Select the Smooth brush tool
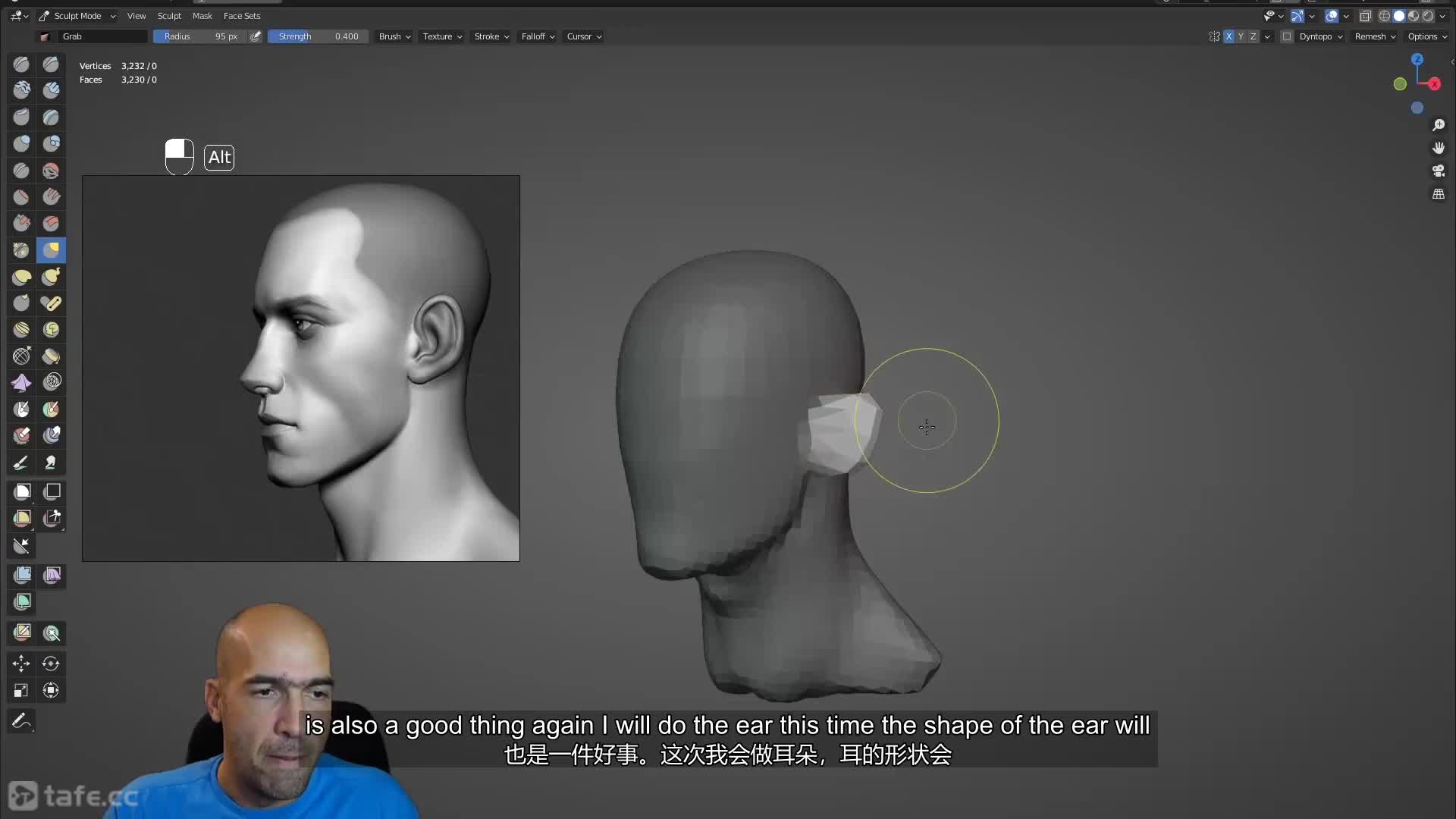1456x819 pixels. 51,170
